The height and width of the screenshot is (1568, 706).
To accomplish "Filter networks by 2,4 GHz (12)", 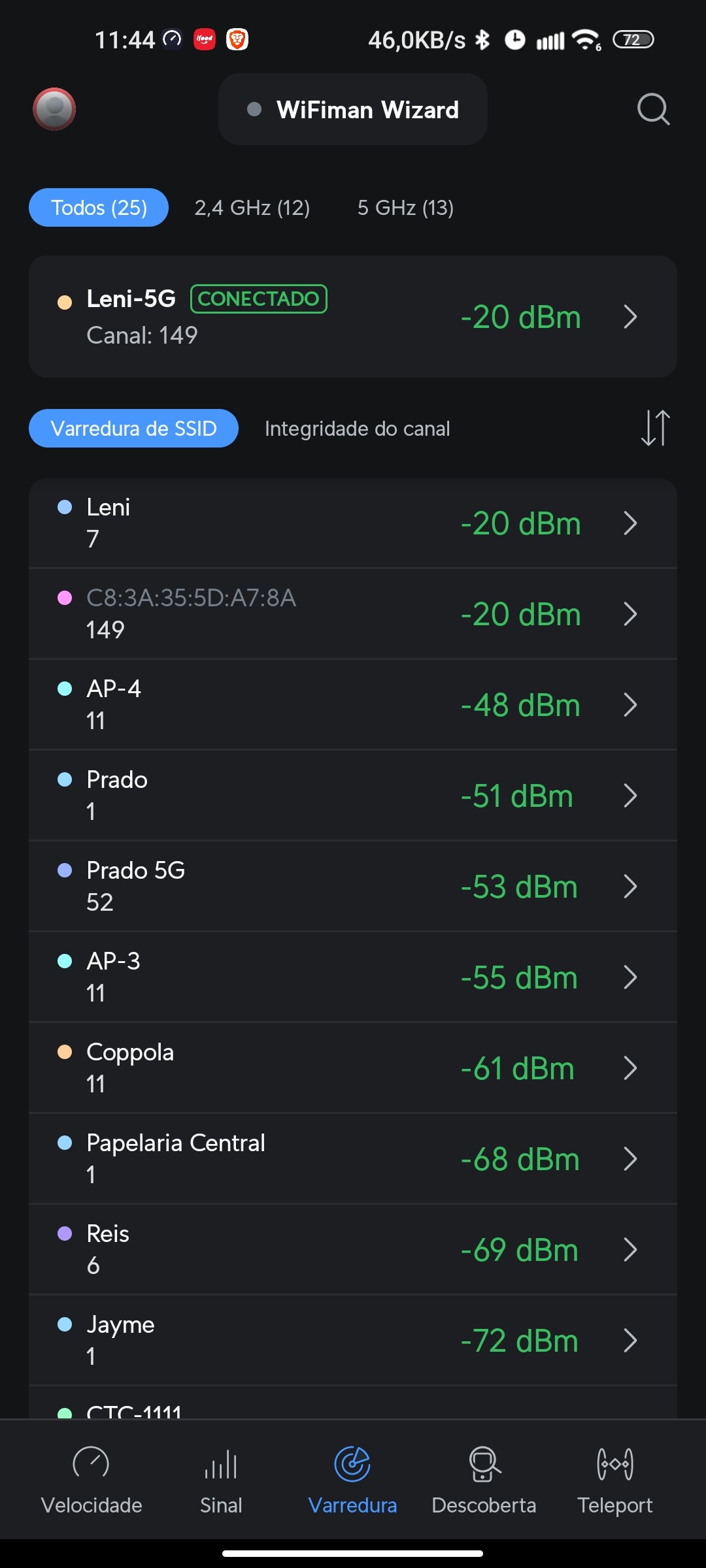I will click(x=252, y=208).
